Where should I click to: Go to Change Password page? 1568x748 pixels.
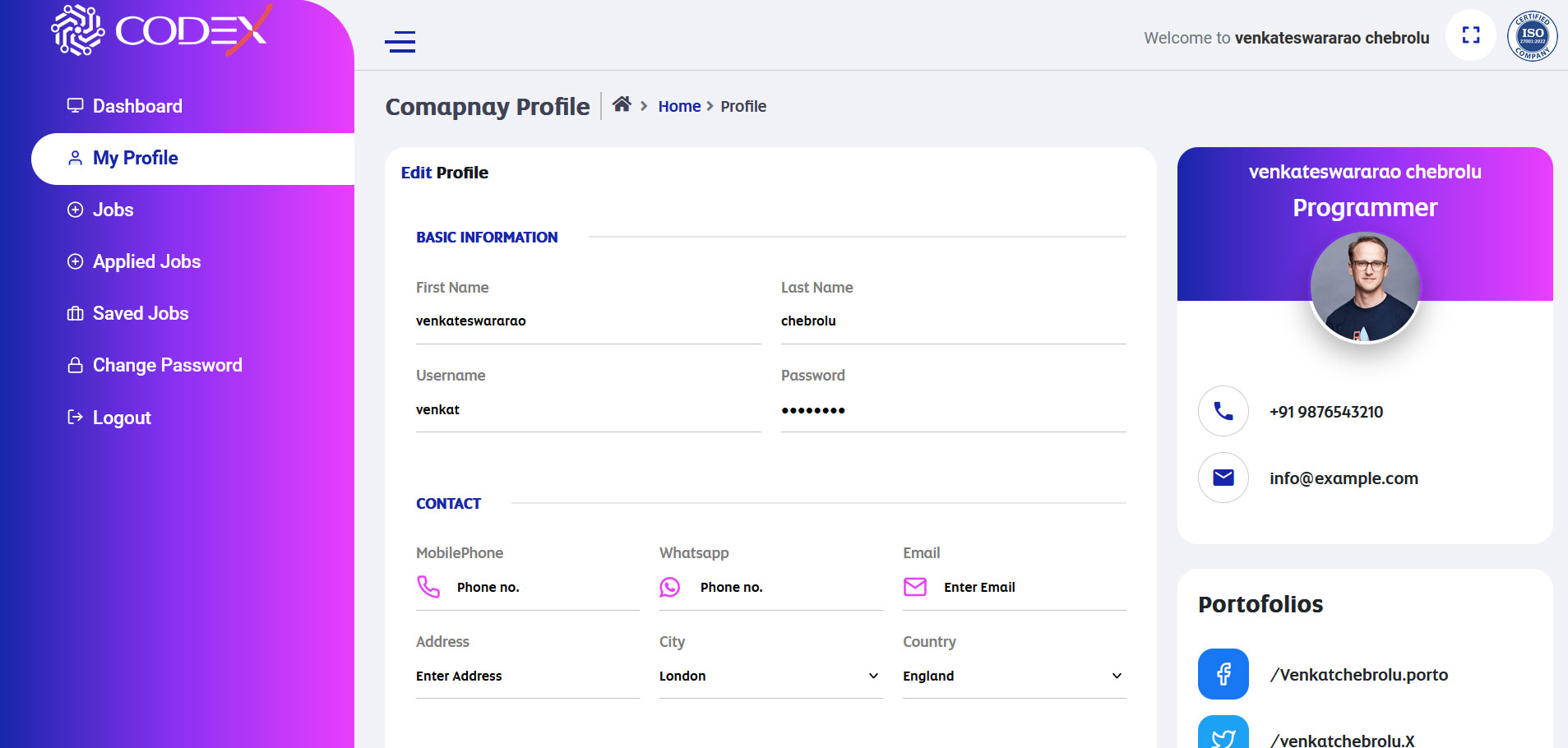tap(167, 365)
